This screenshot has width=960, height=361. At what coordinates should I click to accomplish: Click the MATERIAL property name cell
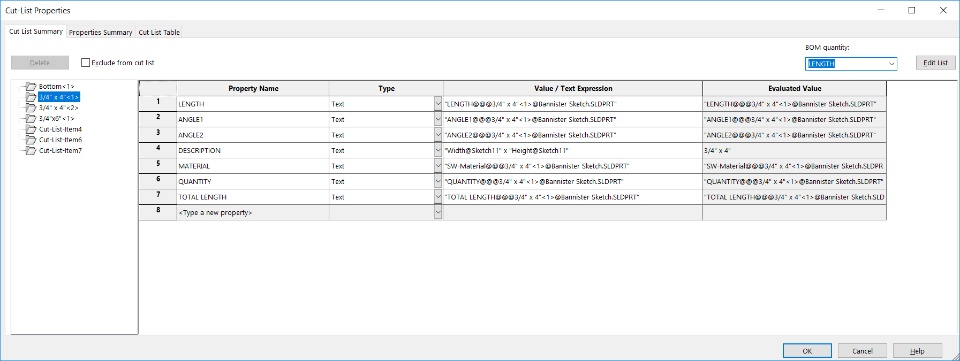point(253,166)
